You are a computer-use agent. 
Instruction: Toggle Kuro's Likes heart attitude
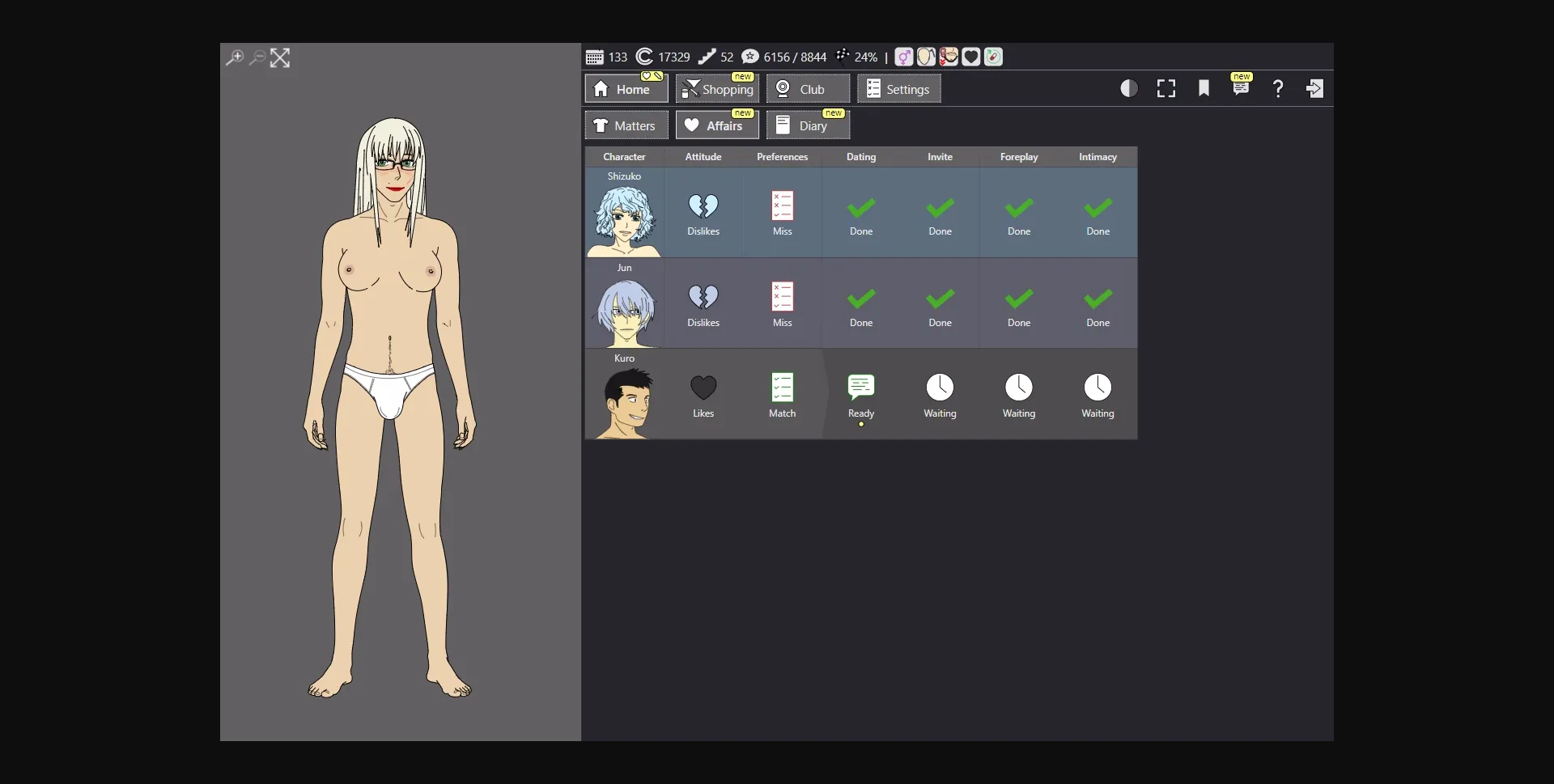click(703, 387)
